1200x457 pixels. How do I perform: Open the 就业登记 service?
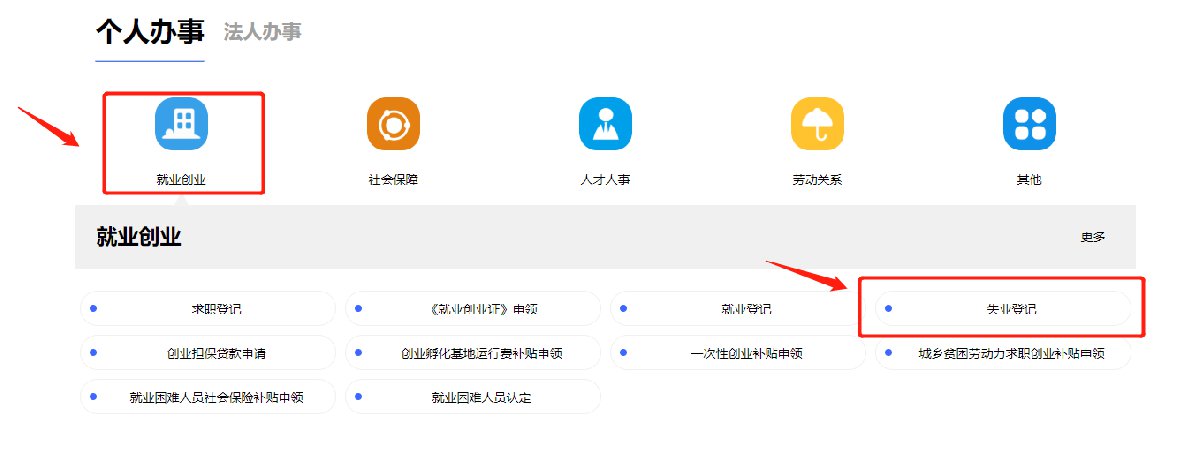(x=738, y=309)
